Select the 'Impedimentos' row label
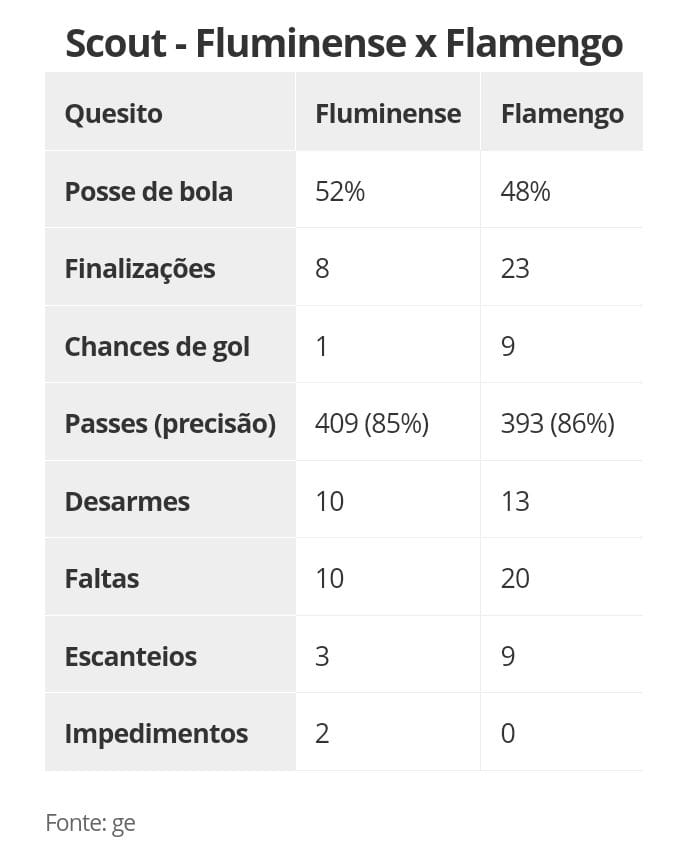Screen dimensions: 676x863 coord(156,733)
